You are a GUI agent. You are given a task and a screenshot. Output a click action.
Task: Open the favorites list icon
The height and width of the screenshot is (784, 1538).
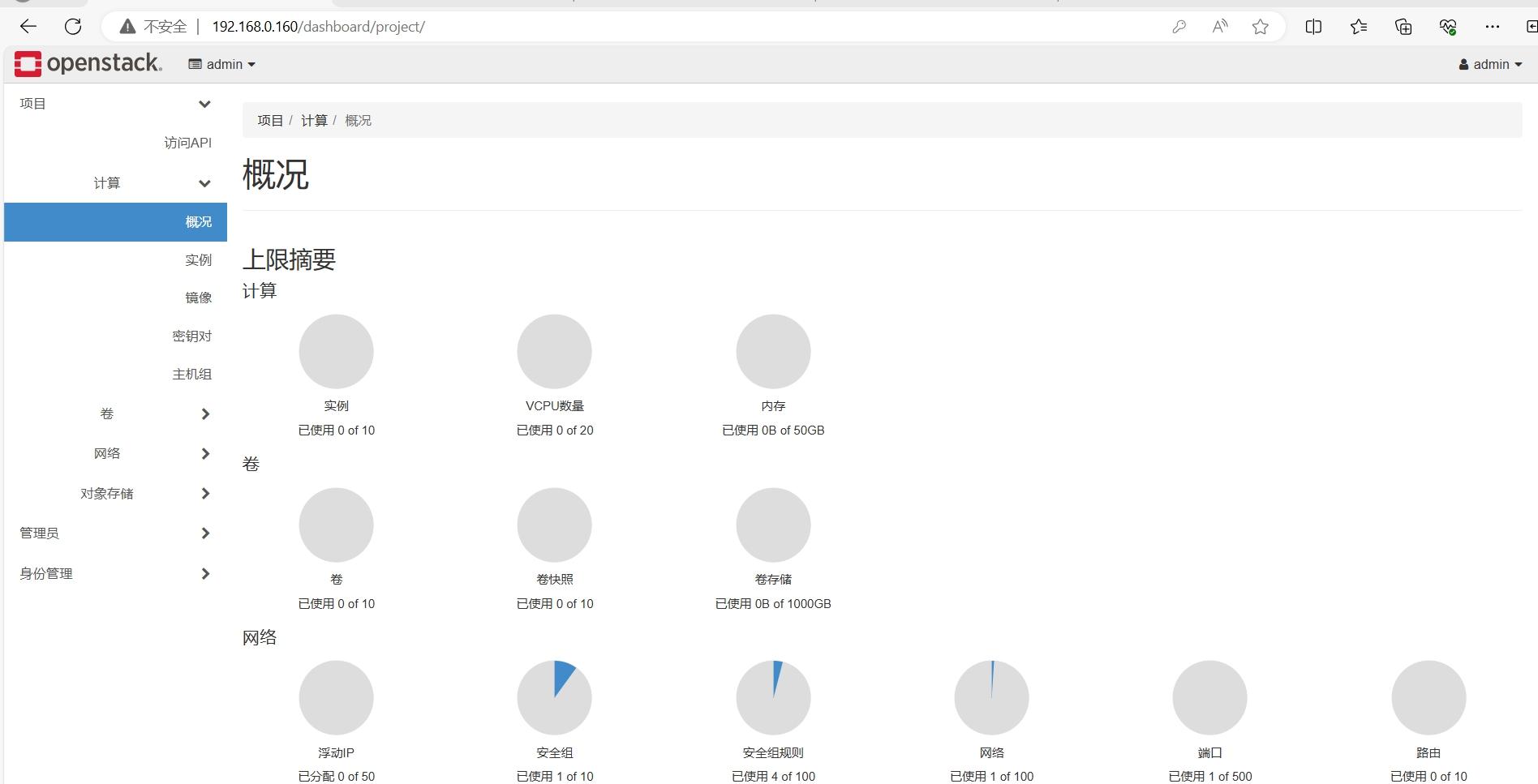pyautogui.click(x=1359, y=27)
